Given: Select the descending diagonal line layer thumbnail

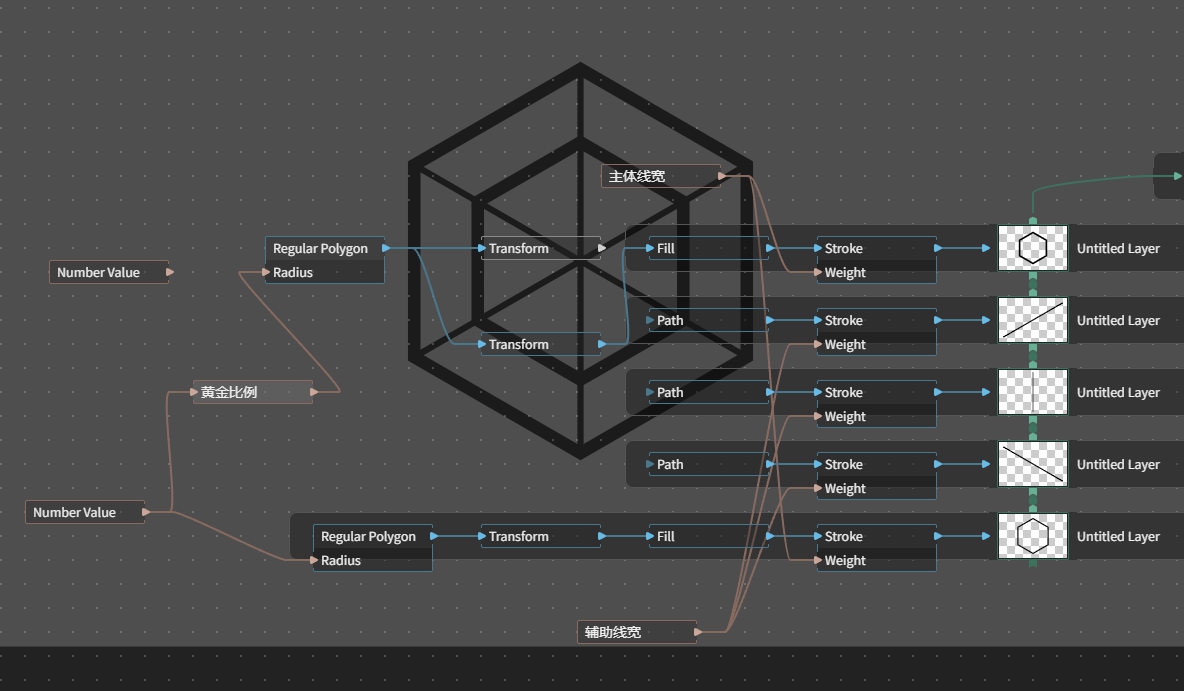Looking at the screenshot, I should (x=1032, y=464).
